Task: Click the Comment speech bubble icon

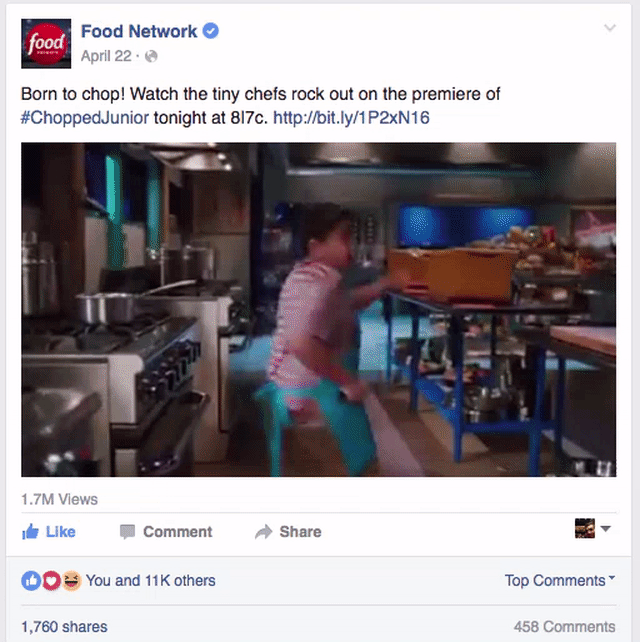Action: click(x=127, y=532)
